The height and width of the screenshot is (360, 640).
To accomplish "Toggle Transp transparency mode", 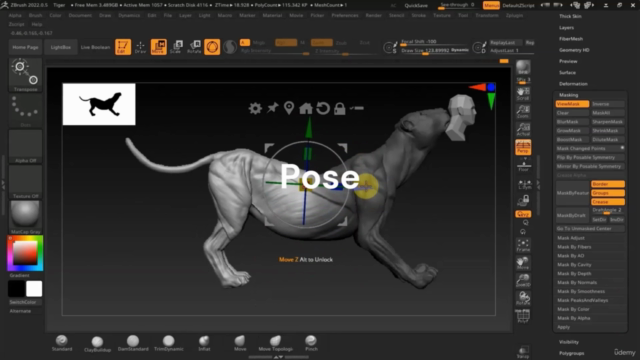I will (x=523, y=352).
